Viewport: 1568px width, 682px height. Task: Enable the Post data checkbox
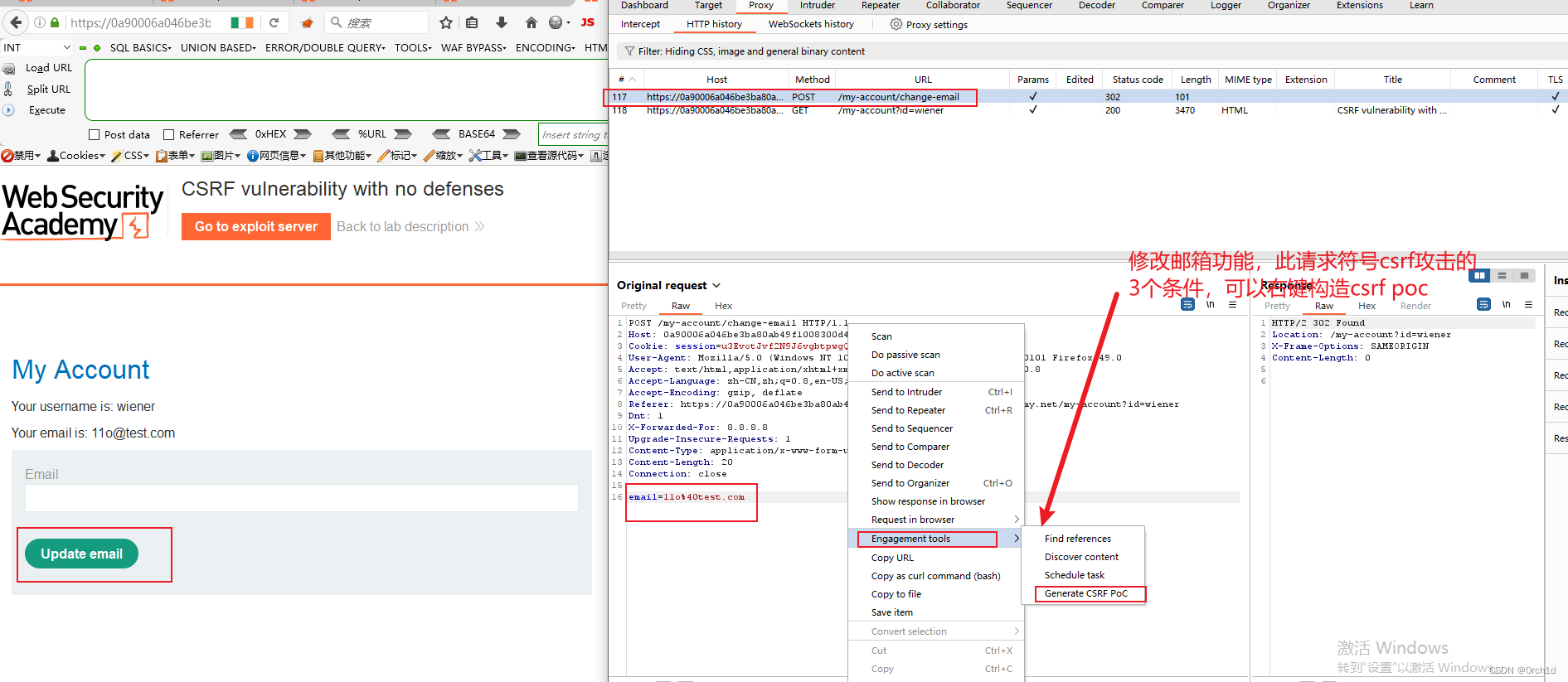[x=94, y=135]
